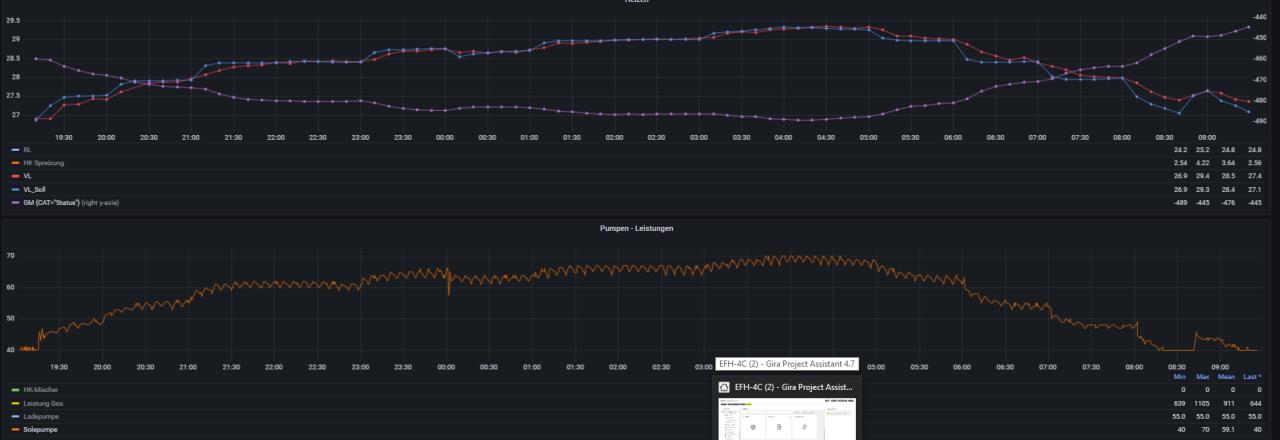1280x440 pixels.
Task: Click Leistung Ges. max value 1105
Action: [x=1204, y=402]
